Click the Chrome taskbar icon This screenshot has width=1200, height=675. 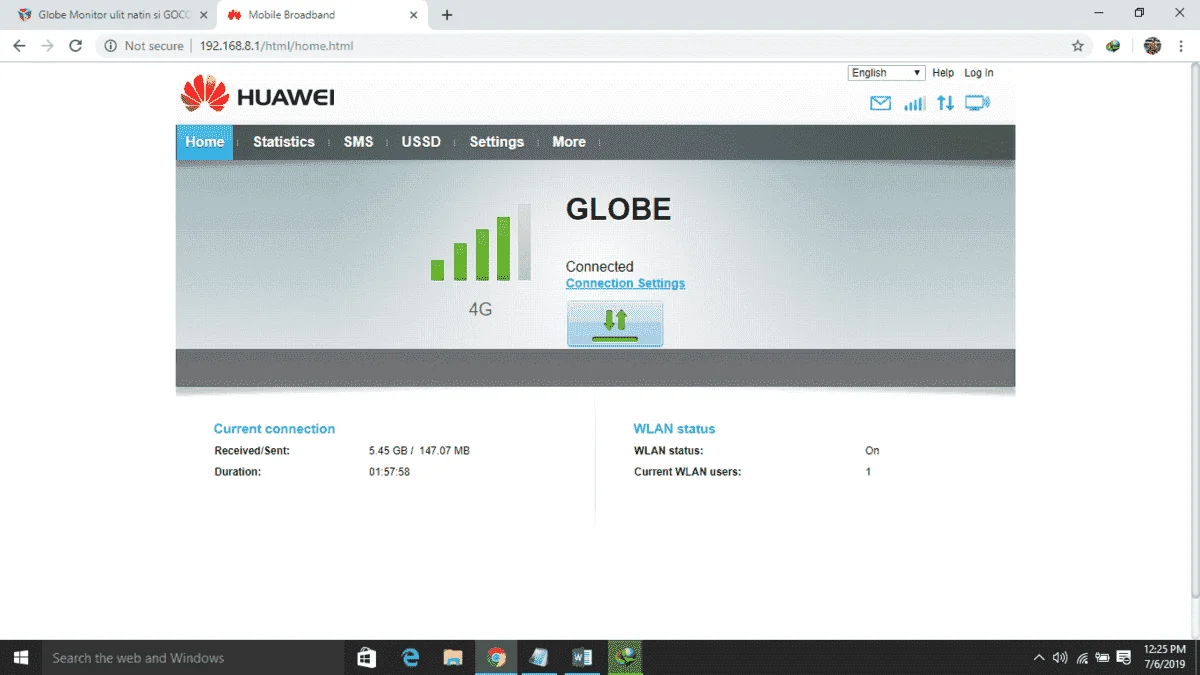point(496,657)
